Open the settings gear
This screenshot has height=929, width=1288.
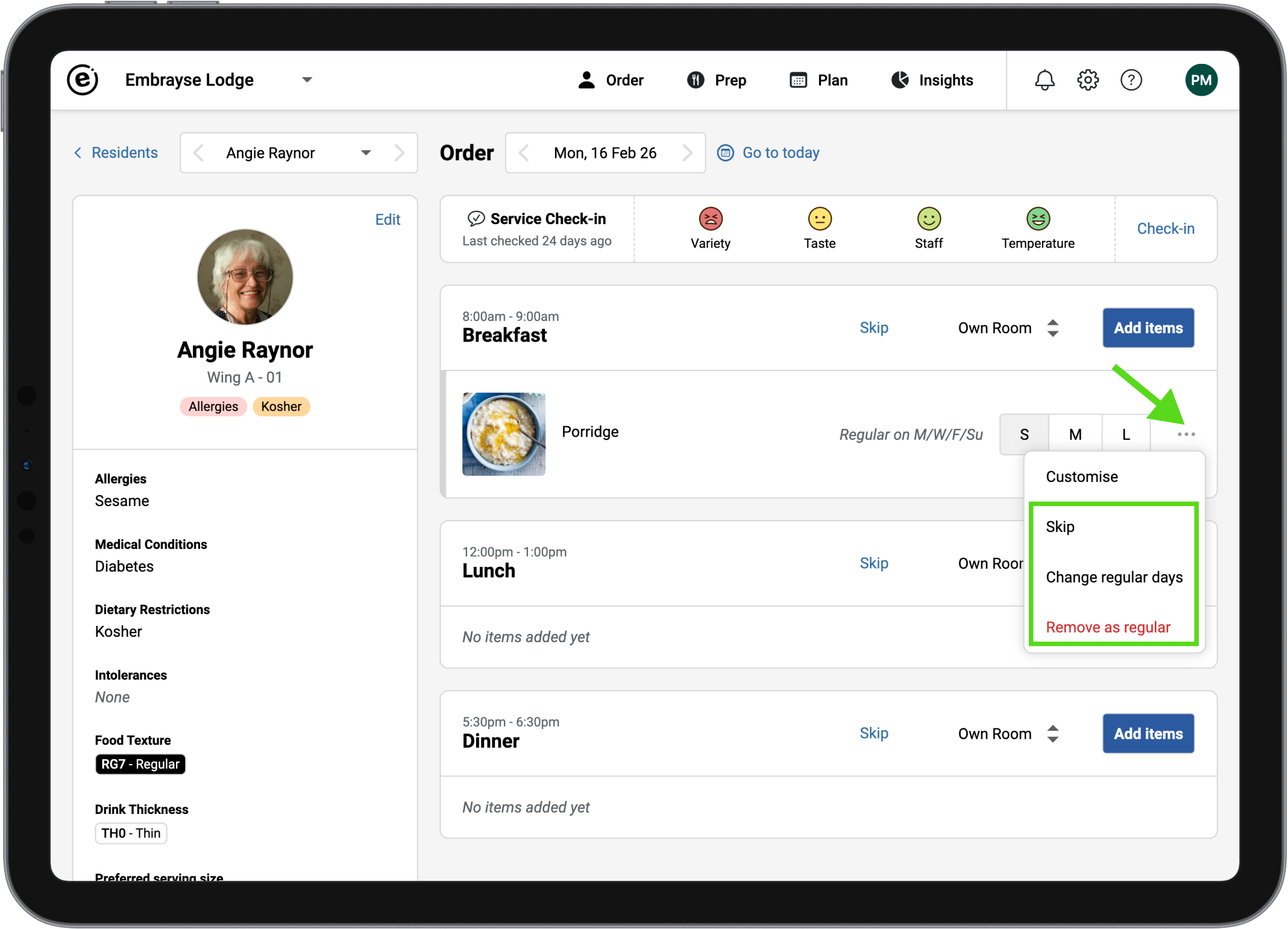(x=1088, y=80)
